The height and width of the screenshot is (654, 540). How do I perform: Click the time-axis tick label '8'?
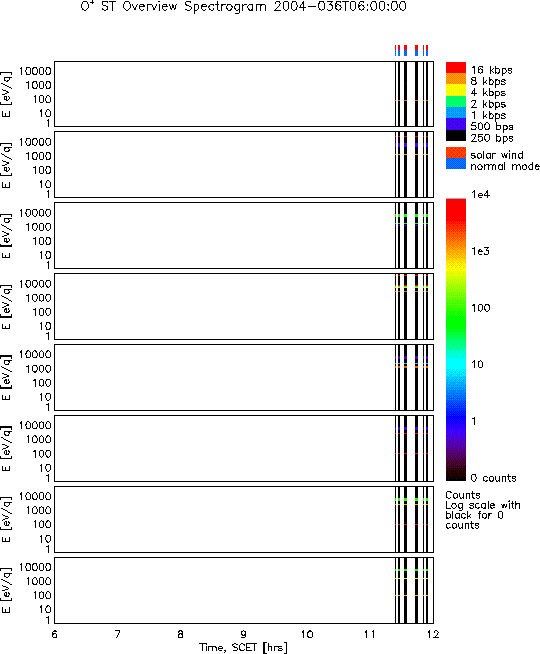click(181, 634)
